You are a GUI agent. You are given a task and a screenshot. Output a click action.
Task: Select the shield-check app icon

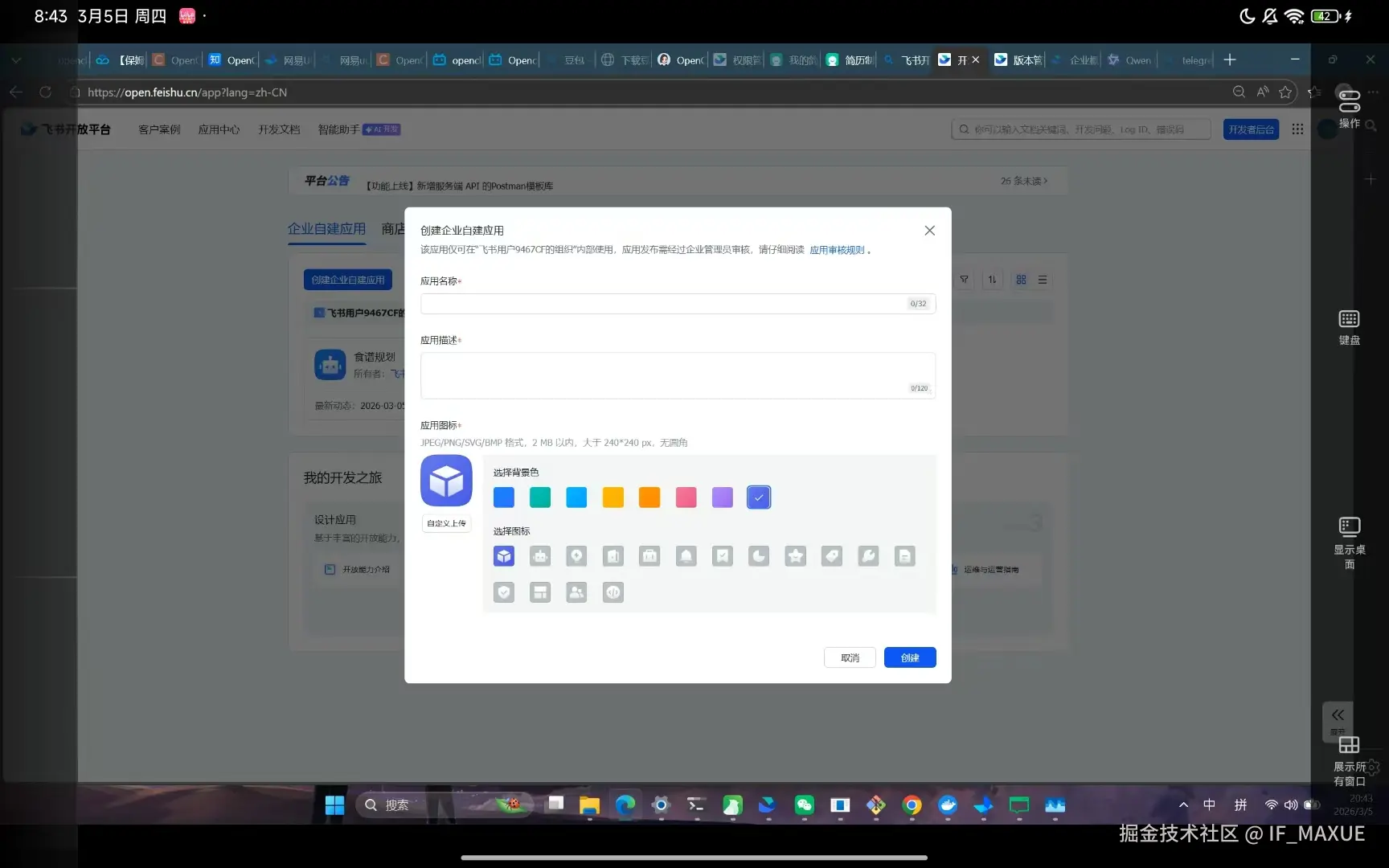coord(504,592)
